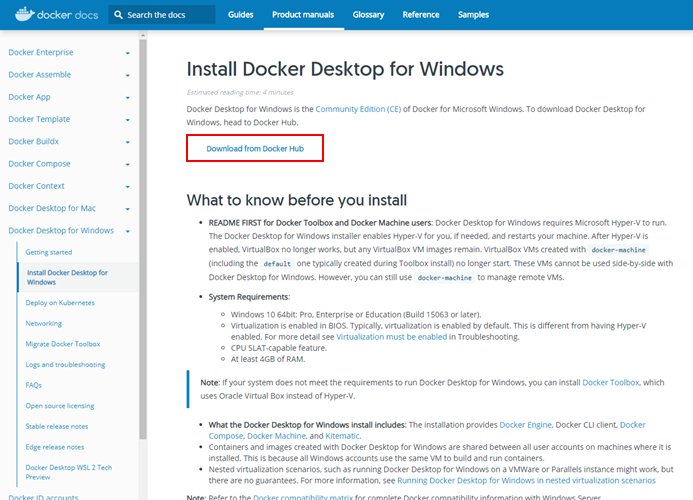Expand the Docker Compose arrow
This screenshot has width=693, height=500.
128,164
